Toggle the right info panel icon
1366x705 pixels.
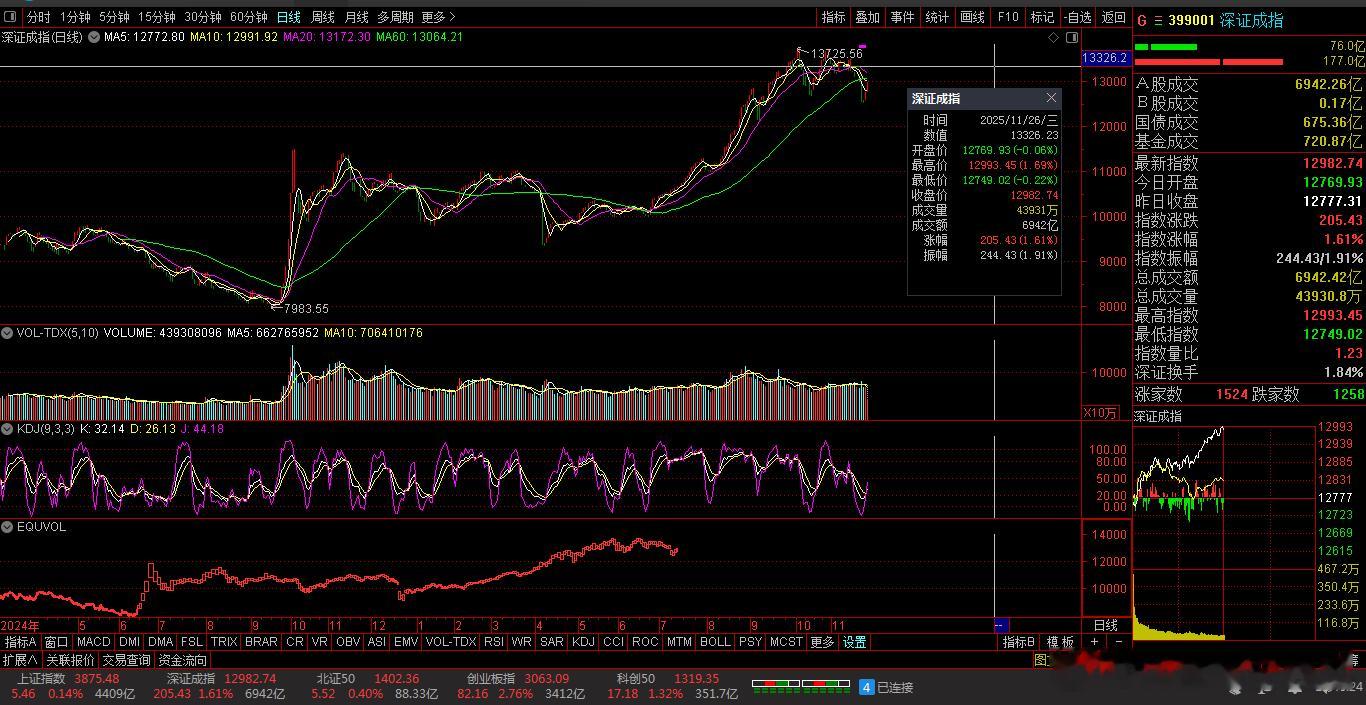(1072, 37)
